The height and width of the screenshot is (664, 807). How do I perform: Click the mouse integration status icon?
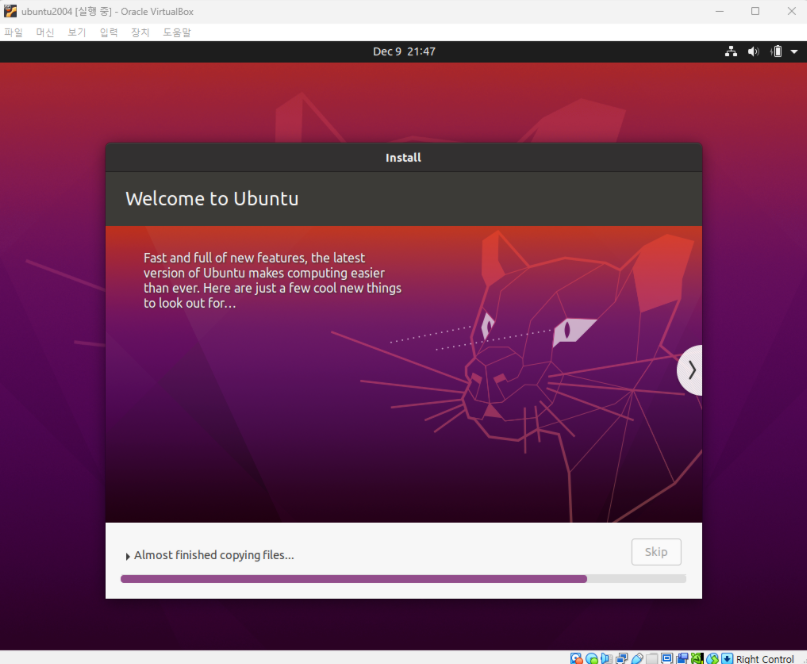[x=712, y=658]
